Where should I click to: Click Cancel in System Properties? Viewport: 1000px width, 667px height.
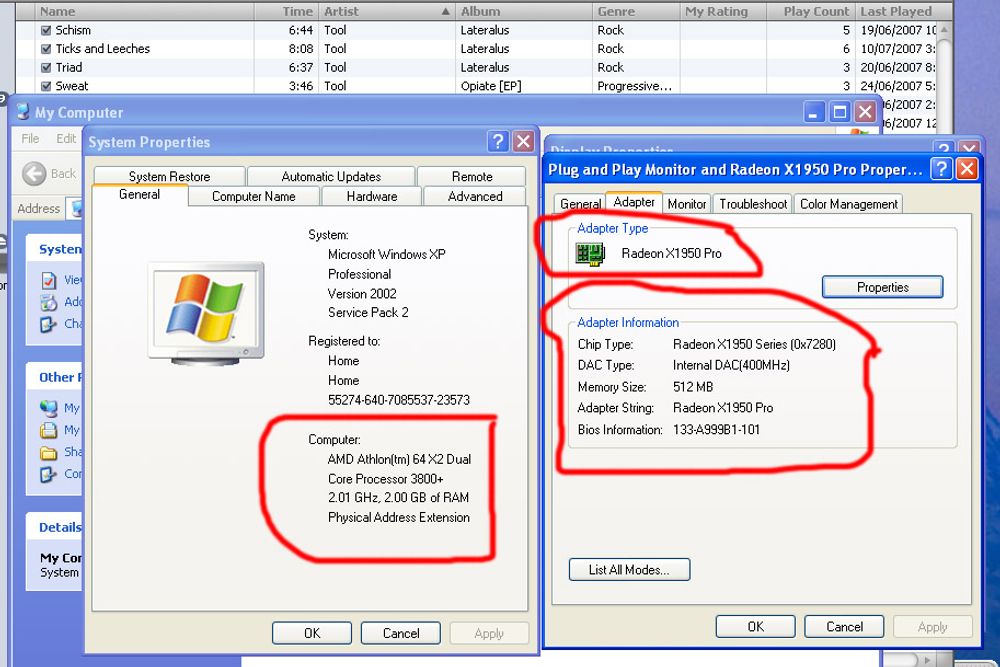pos(401,633)
